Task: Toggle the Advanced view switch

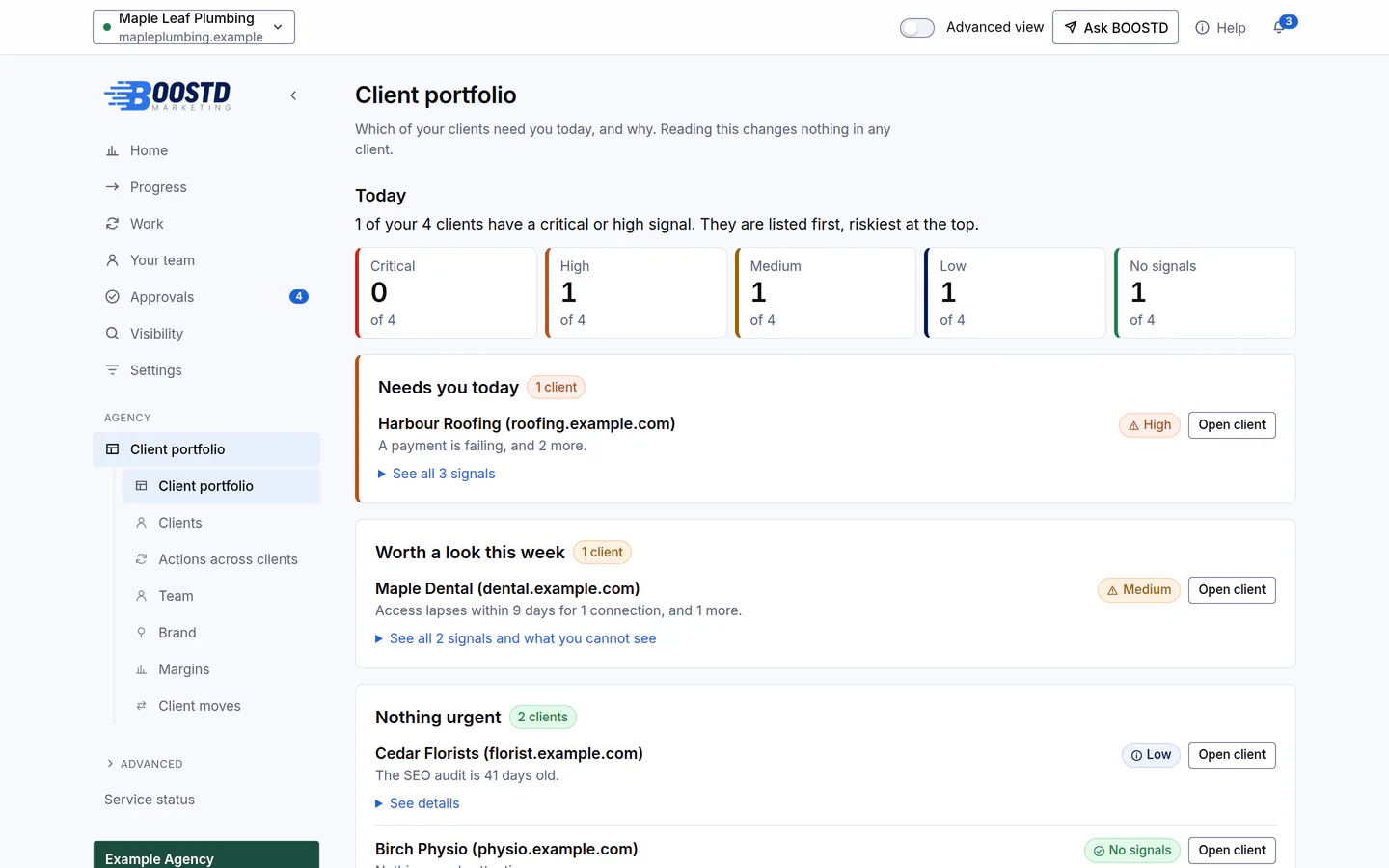Action: tap(917, 28)
